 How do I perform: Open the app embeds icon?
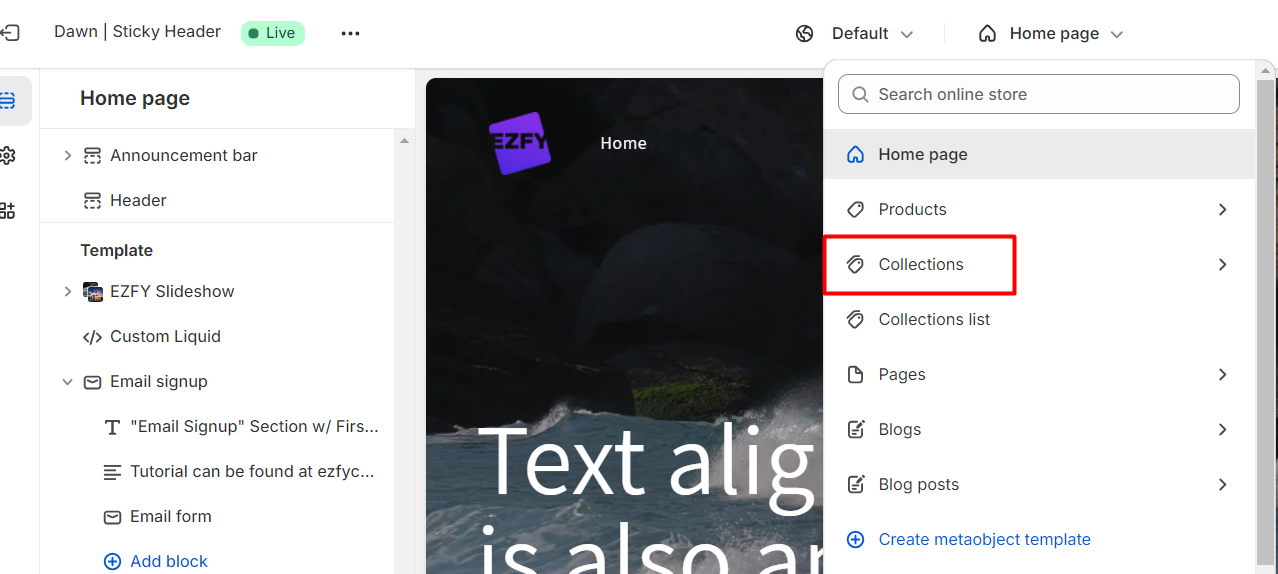click(x=9, y=210)
